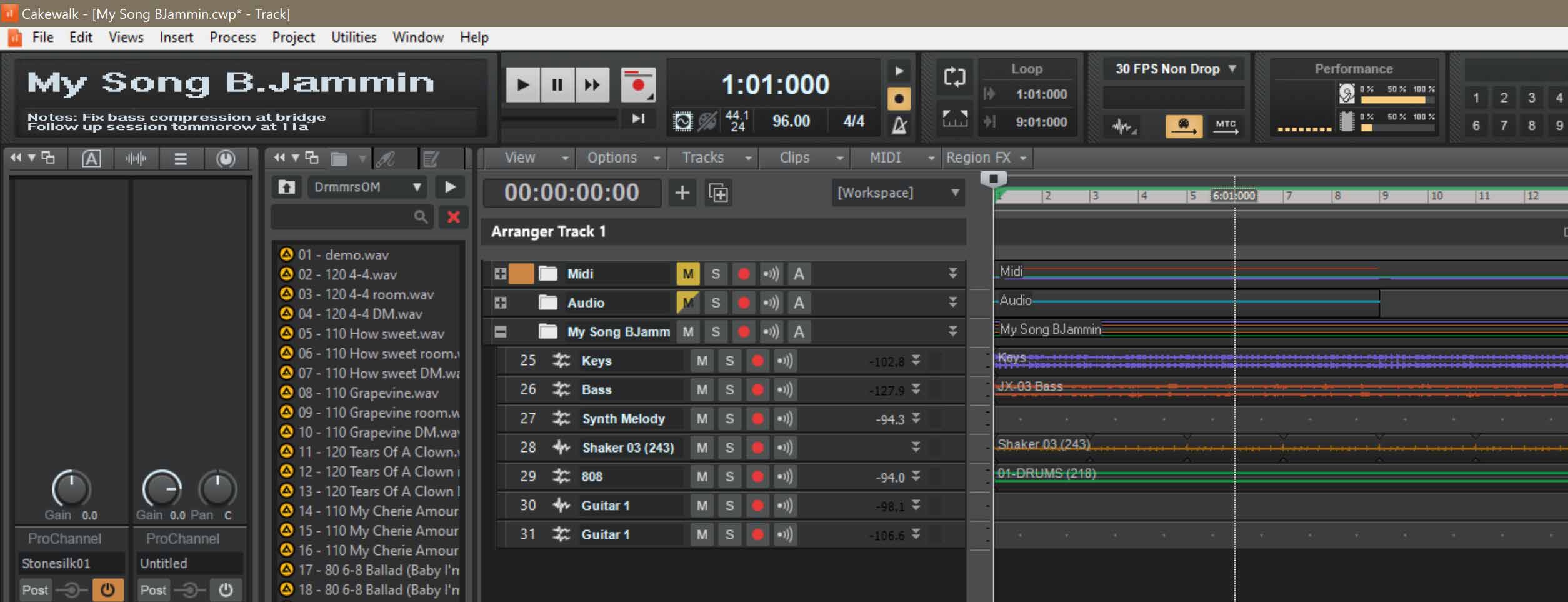Toggle input echo on Shaker 03 track
The image size is (1568, 602).
click(785, 448)
